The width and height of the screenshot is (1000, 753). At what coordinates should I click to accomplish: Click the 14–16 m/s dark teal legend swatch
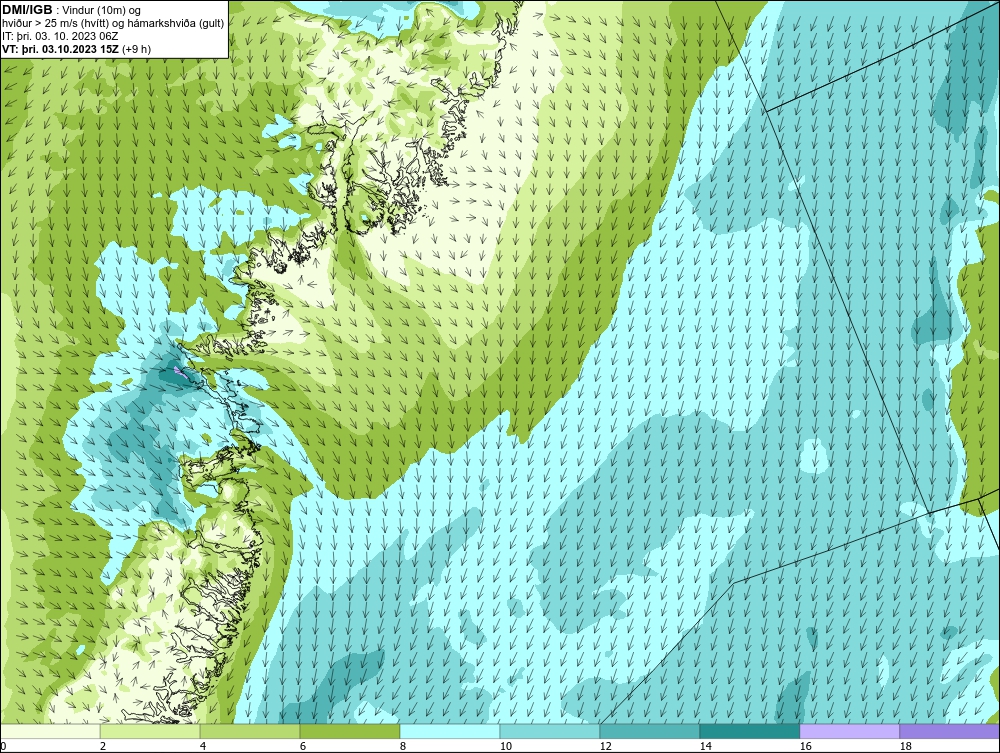(x=749, y=731)
